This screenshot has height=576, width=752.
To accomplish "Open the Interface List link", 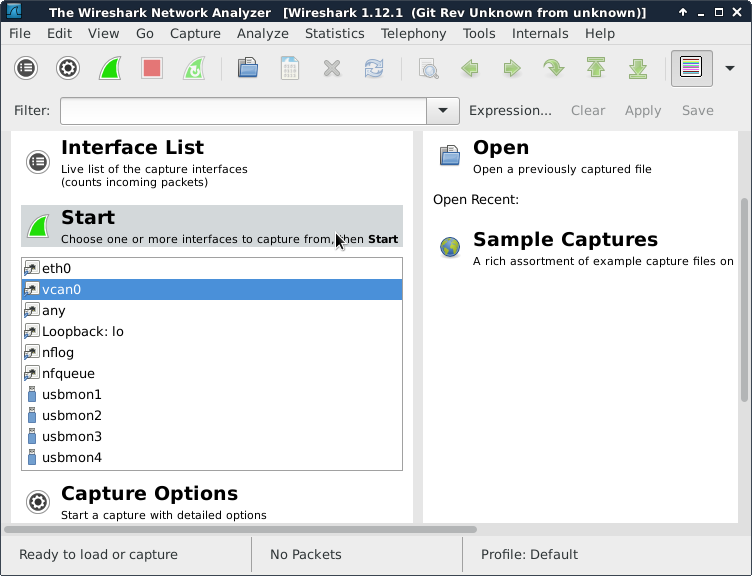I will pos(132,147).
